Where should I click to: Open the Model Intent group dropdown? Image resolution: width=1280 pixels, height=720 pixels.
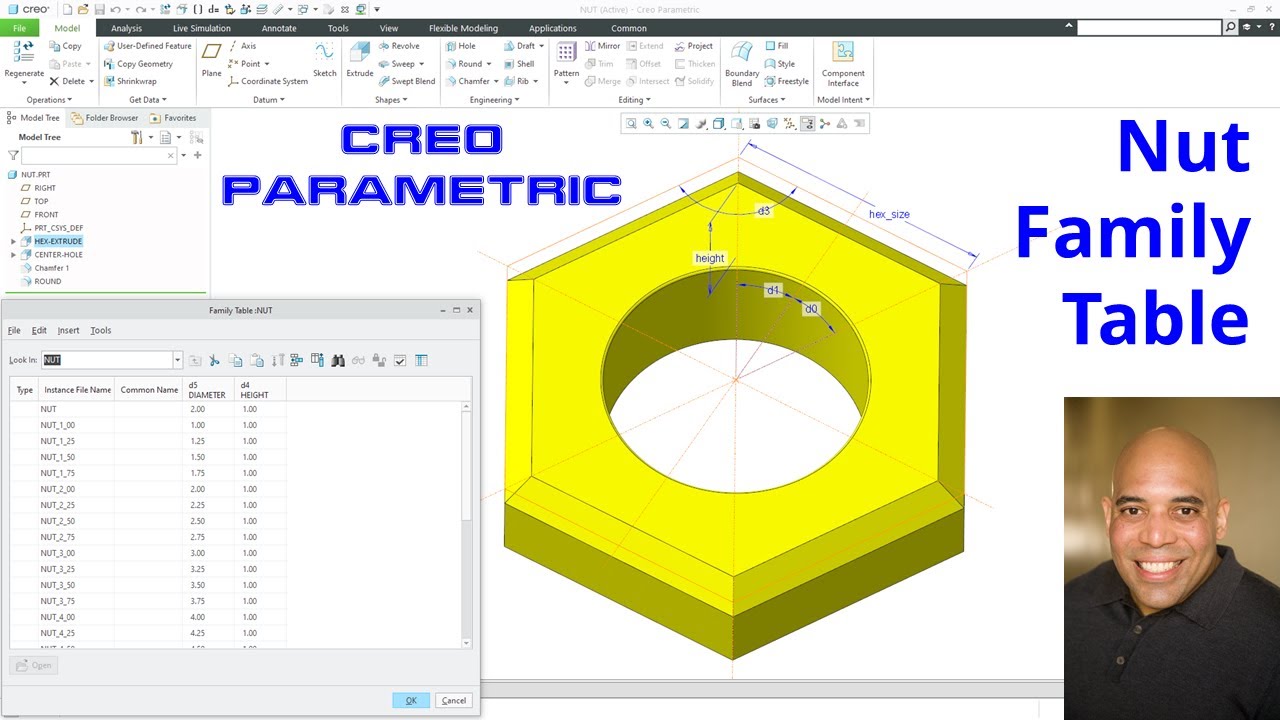coord(843,100)
